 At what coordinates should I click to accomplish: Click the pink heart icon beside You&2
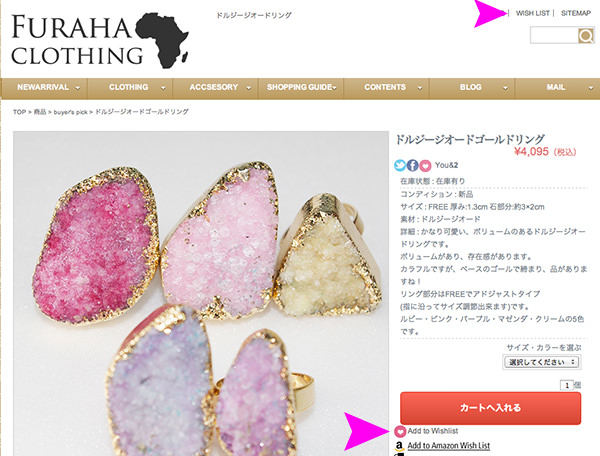coord(425,165)
